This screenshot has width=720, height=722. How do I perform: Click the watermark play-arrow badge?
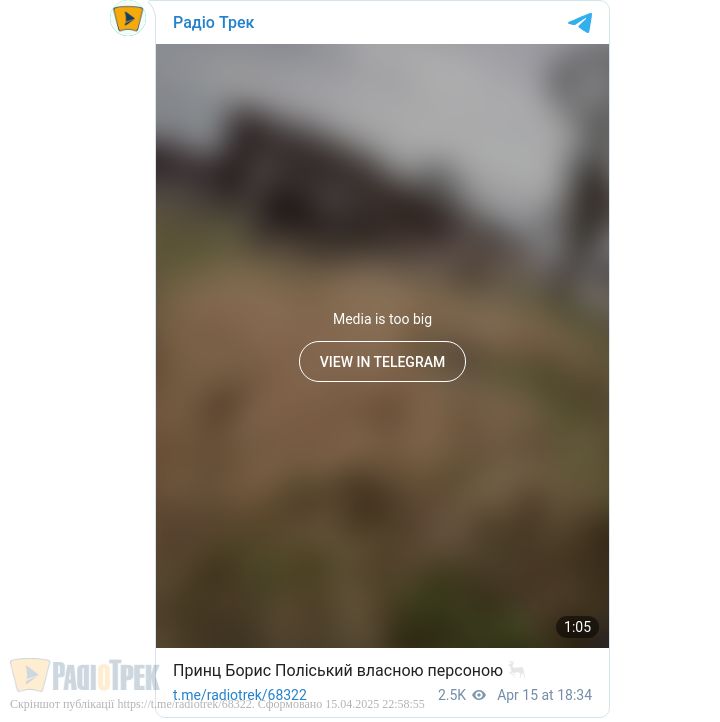coord(30,675)
